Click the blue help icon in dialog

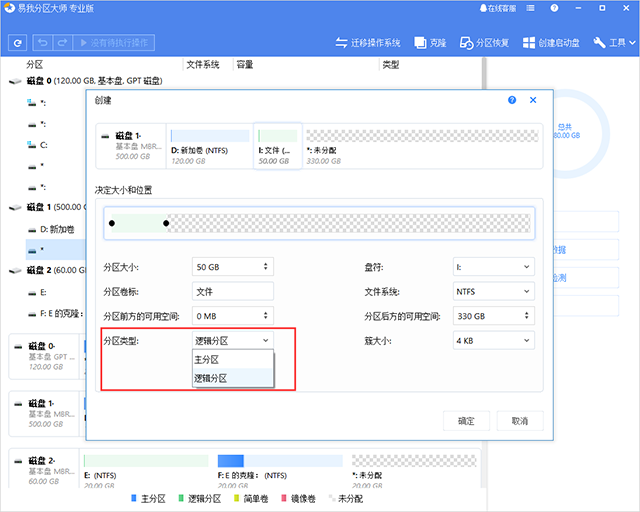(512, 100)
